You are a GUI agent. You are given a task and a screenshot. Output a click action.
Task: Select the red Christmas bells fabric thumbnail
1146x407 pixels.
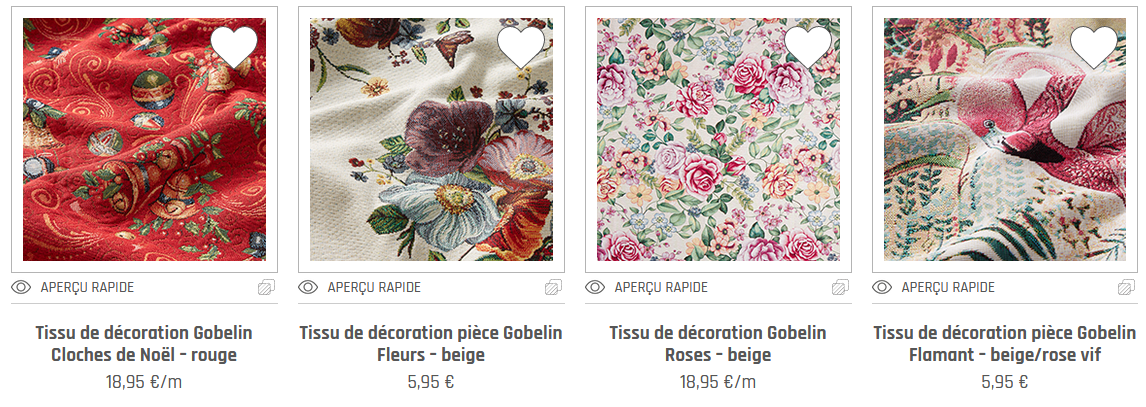(x=144, y=140)
